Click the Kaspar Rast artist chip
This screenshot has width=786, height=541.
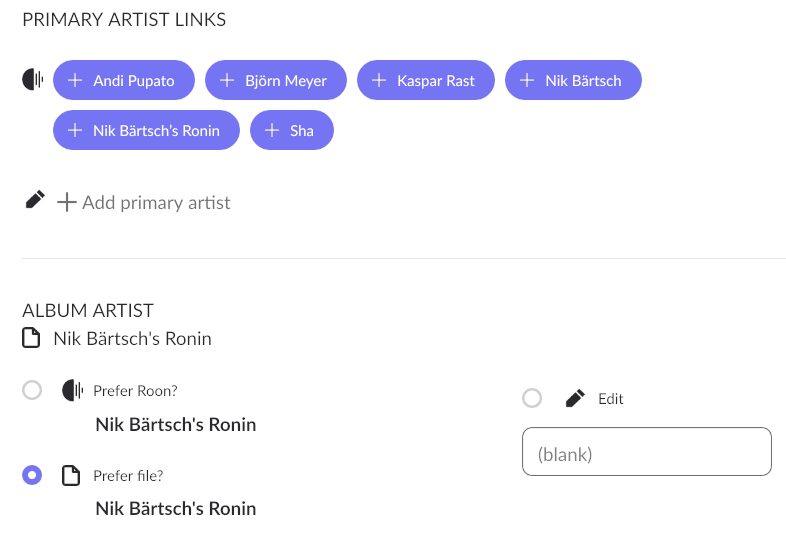coord(426,80)
